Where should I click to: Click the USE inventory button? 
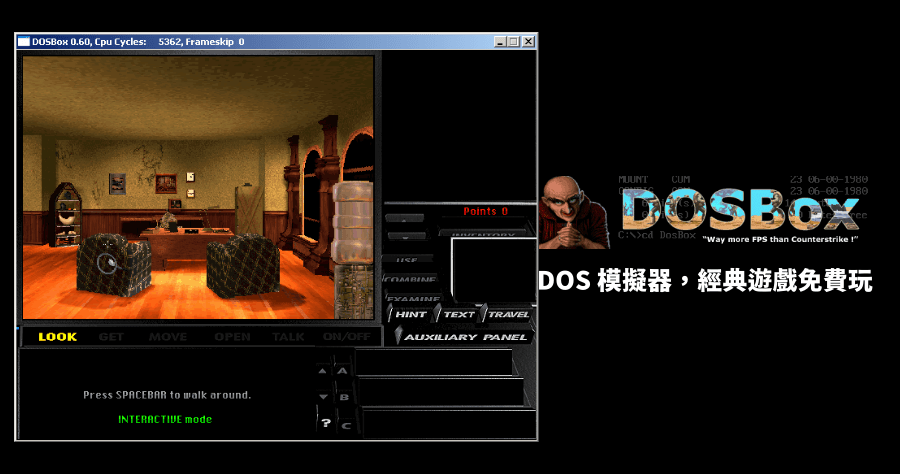tap(407, 259)
